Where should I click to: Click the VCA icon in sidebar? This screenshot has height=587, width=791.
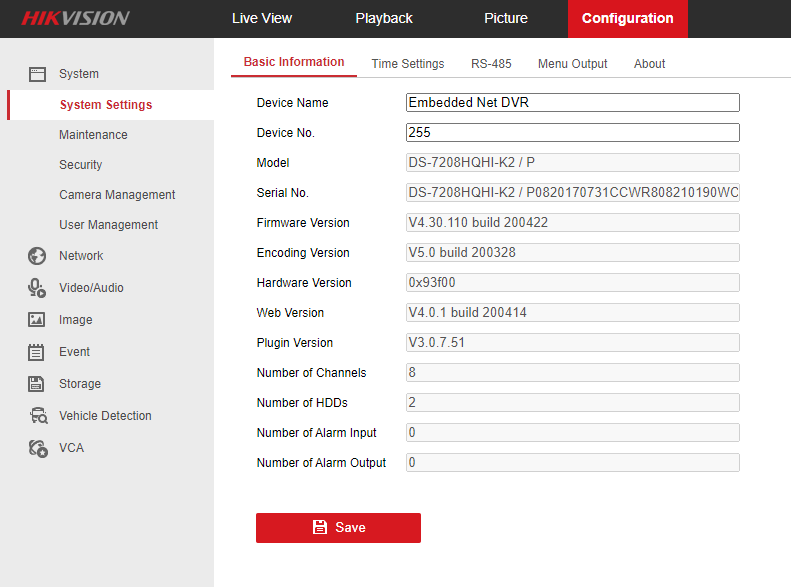point(37,448)
